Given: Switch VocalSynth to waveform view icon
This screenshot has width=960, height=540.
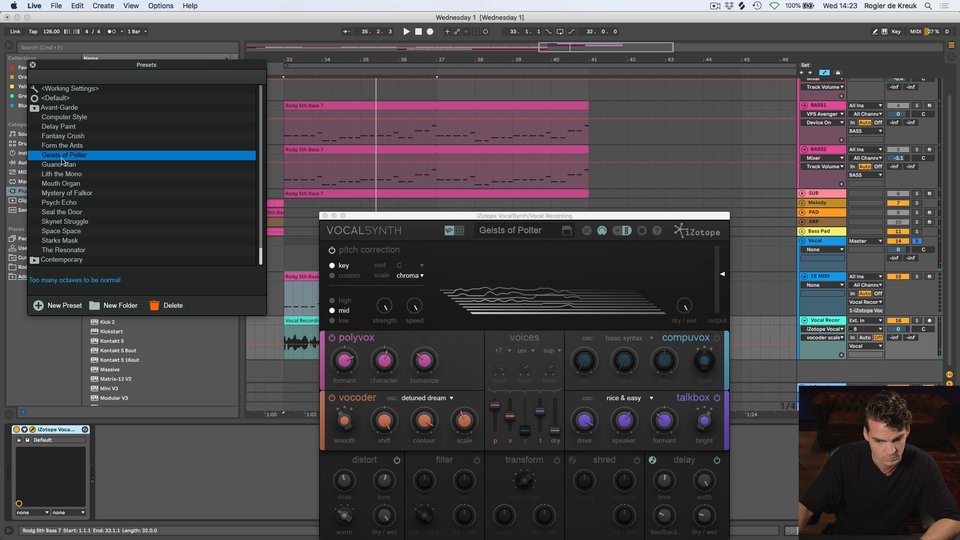Looking at the screenshot, I should pyautogui.click(x=449, y=231).
